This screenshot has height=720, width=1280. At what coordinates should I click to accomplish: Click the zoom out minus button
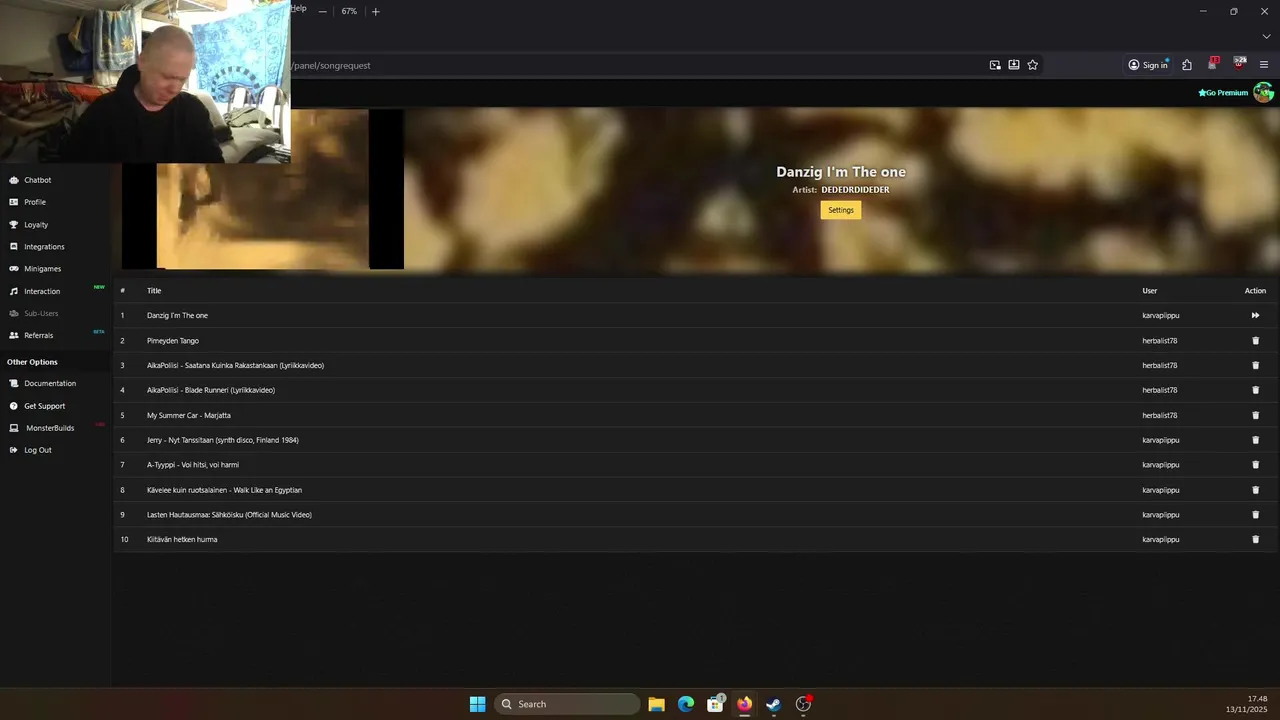322,11
